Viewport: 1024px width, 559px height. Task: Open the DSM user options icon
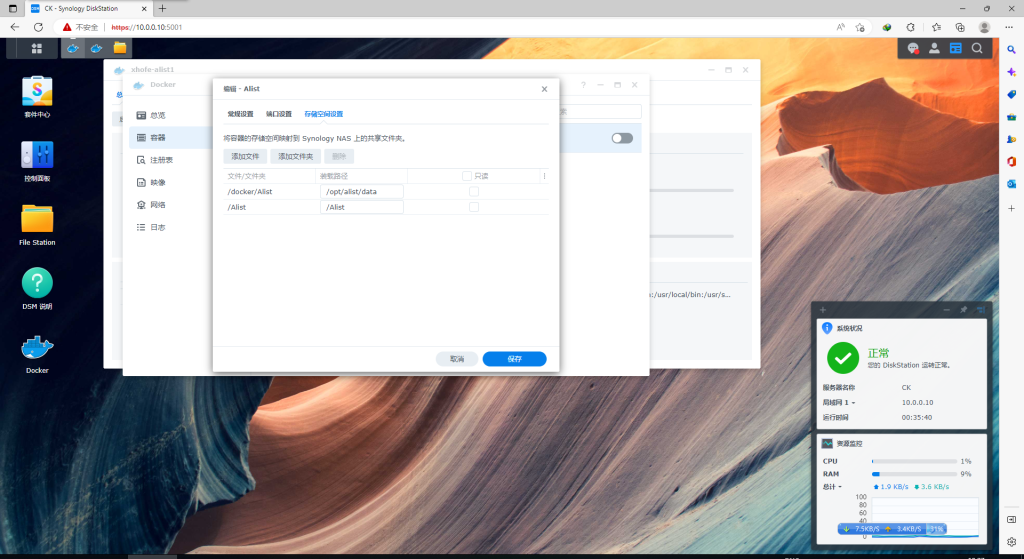click(935, 48)
